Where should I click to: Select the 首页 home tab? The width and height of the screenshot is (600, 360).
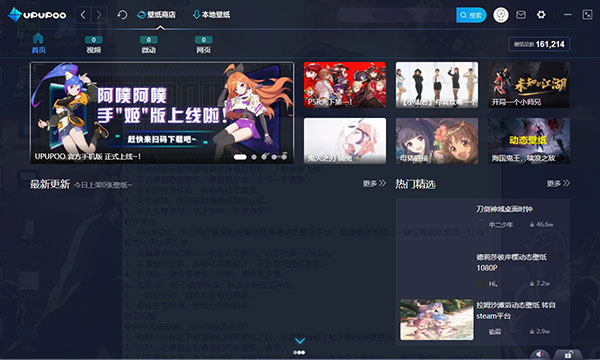[x=38, y=43]
